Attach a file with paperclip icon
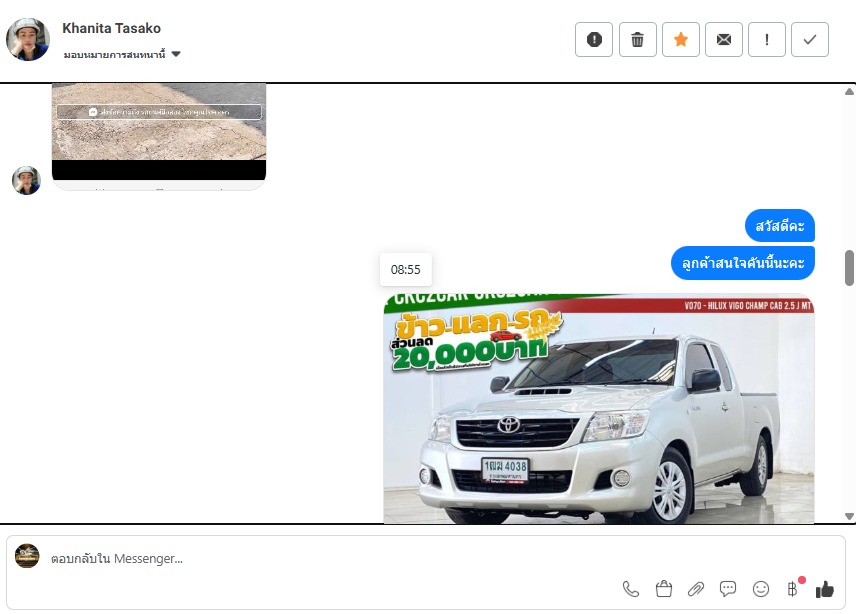The image size is (856, 614). click(696, 589)
